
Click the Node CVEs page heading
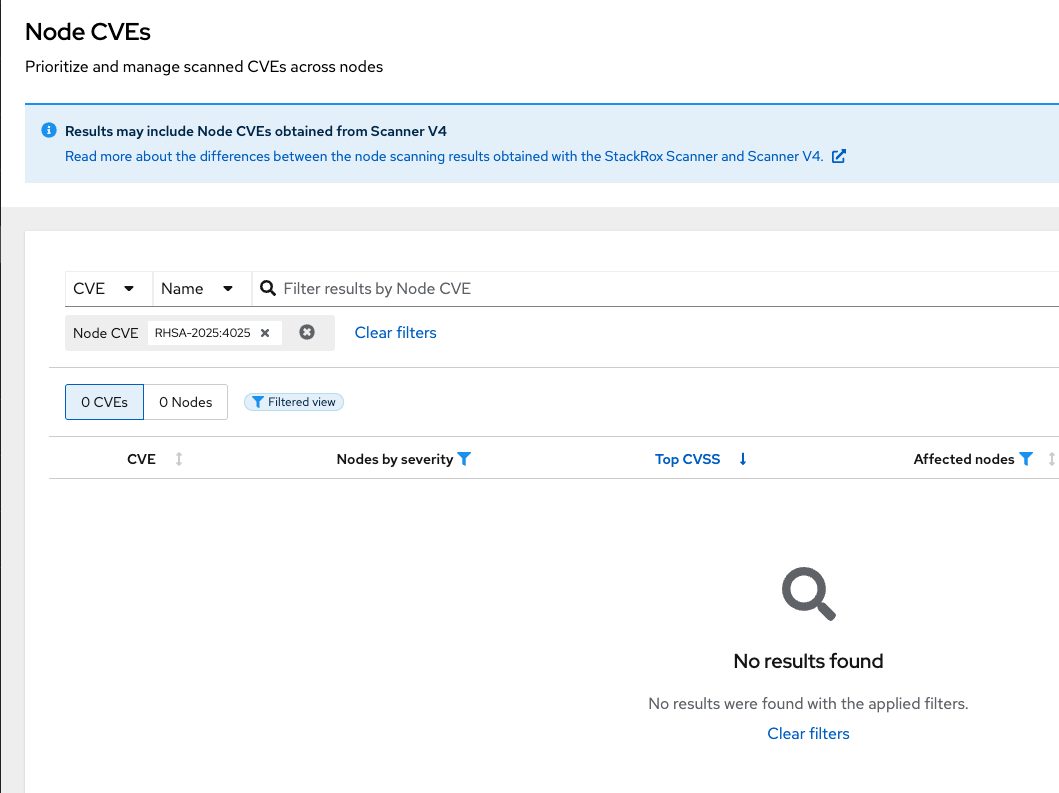pyautogui.click(x=88, y=32)
